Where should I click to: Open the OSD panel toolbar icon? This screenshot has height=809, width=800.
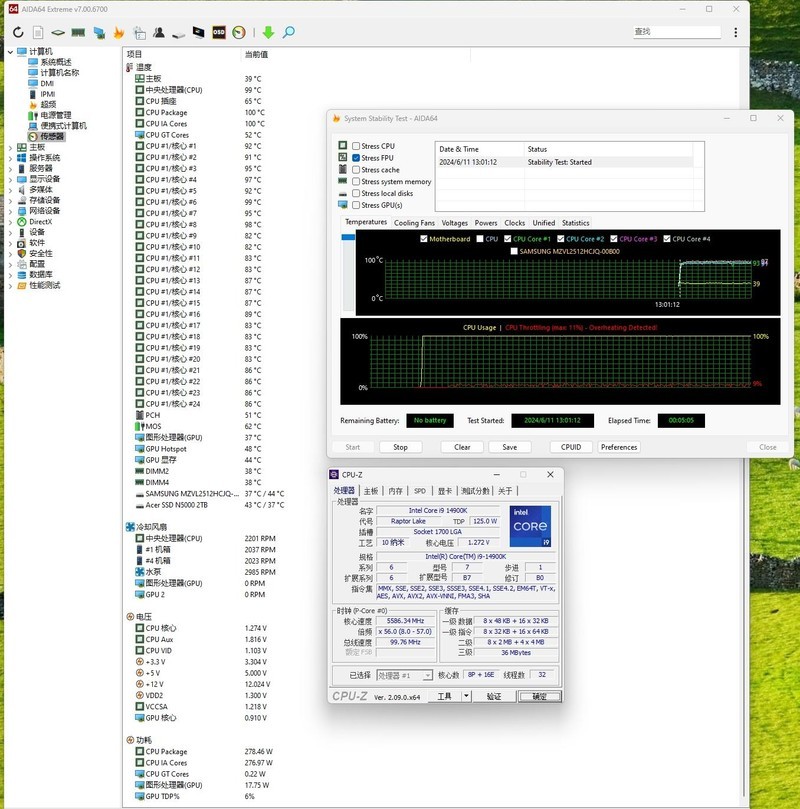tap(218, 33)
